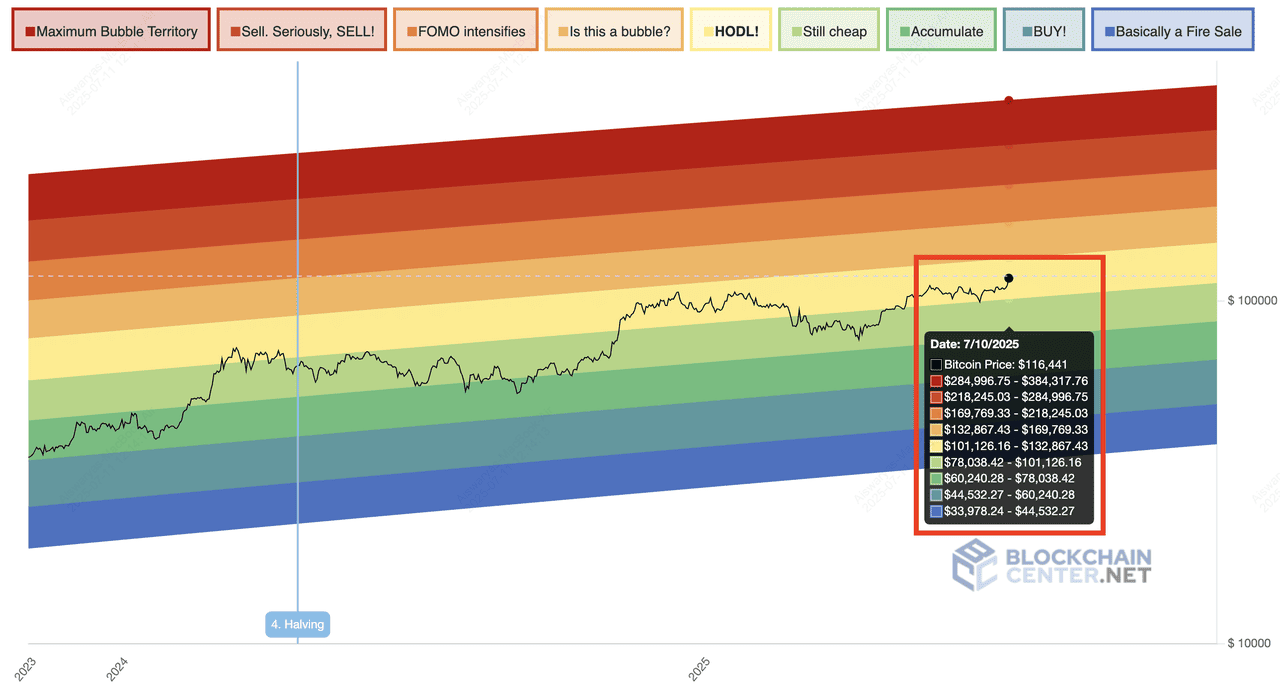Click the black Bitcoin price data point
Screen dimensions: 1280x690
point(1009,278)
